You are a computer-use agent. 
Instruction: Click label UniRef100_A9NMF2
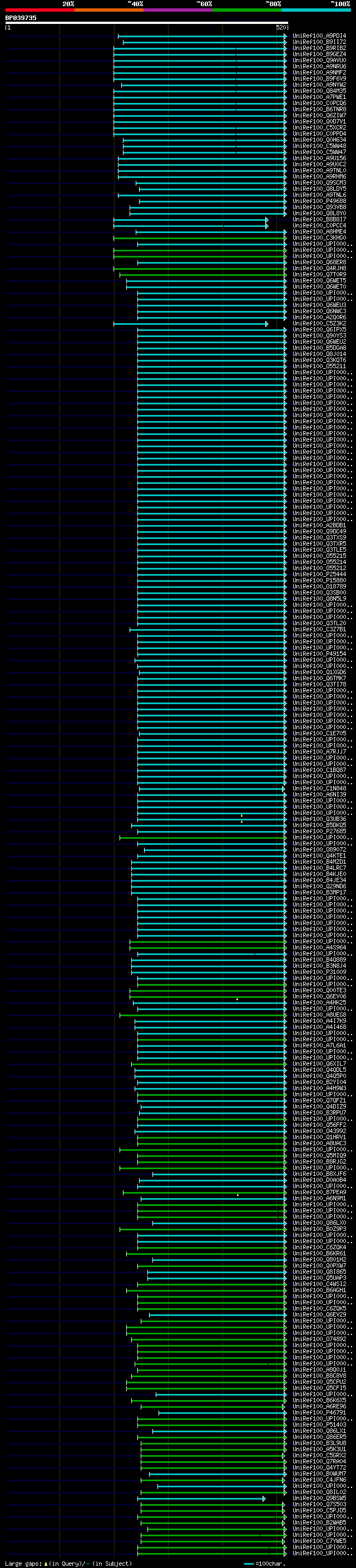click(319, 72)
